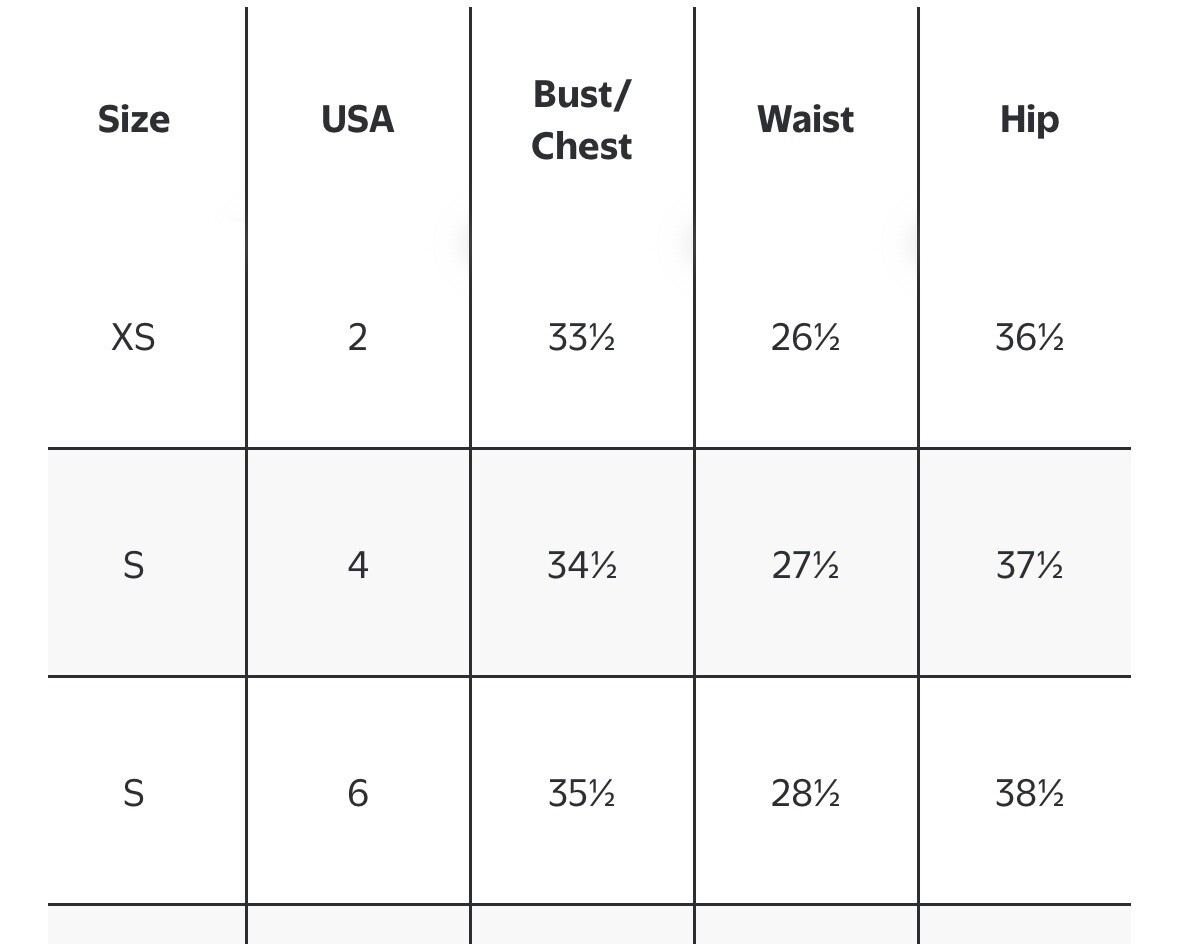
Task: Click the Waist column header
Action: pos(805,120)
